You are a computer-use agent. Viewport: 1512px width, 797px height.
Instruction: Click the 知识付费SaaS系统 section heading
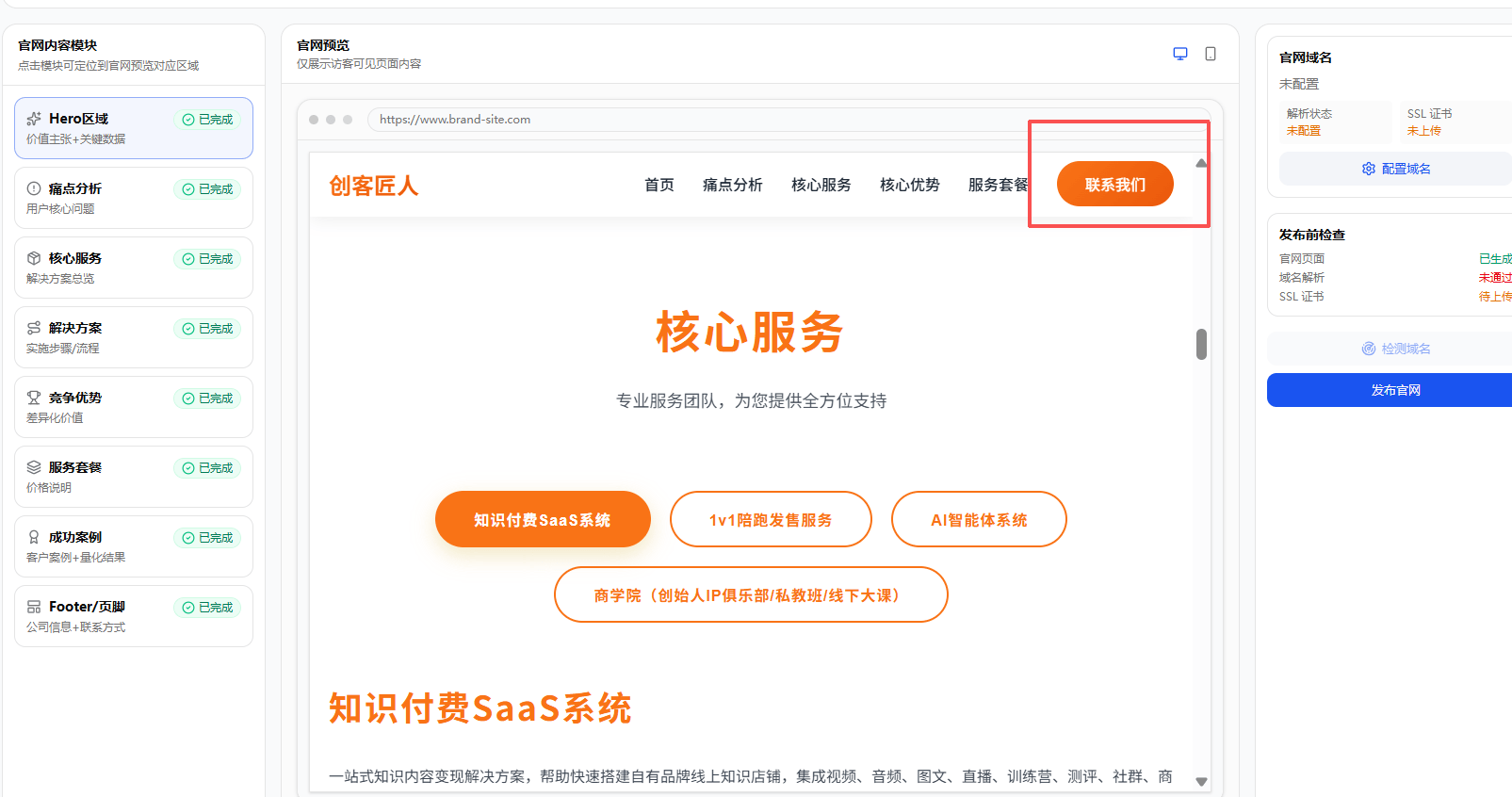(x=480, y=708)
